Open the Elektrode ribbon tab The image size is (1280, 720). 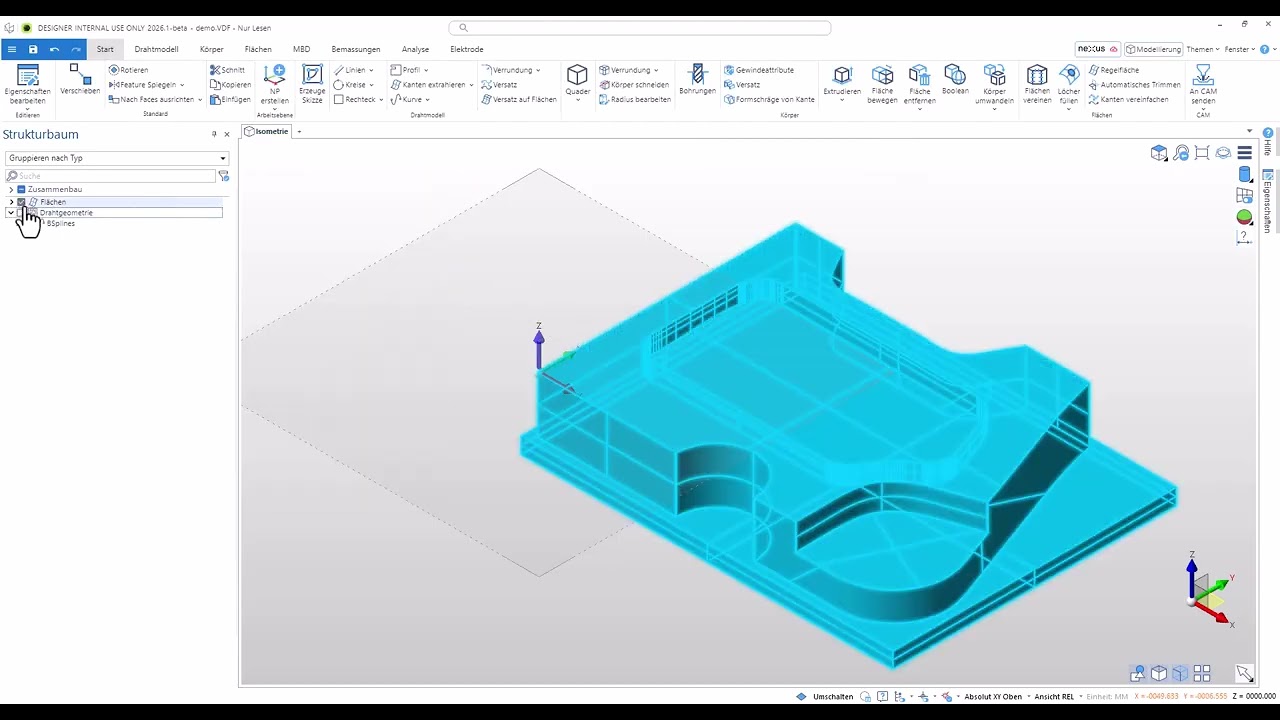coord(467,49)
